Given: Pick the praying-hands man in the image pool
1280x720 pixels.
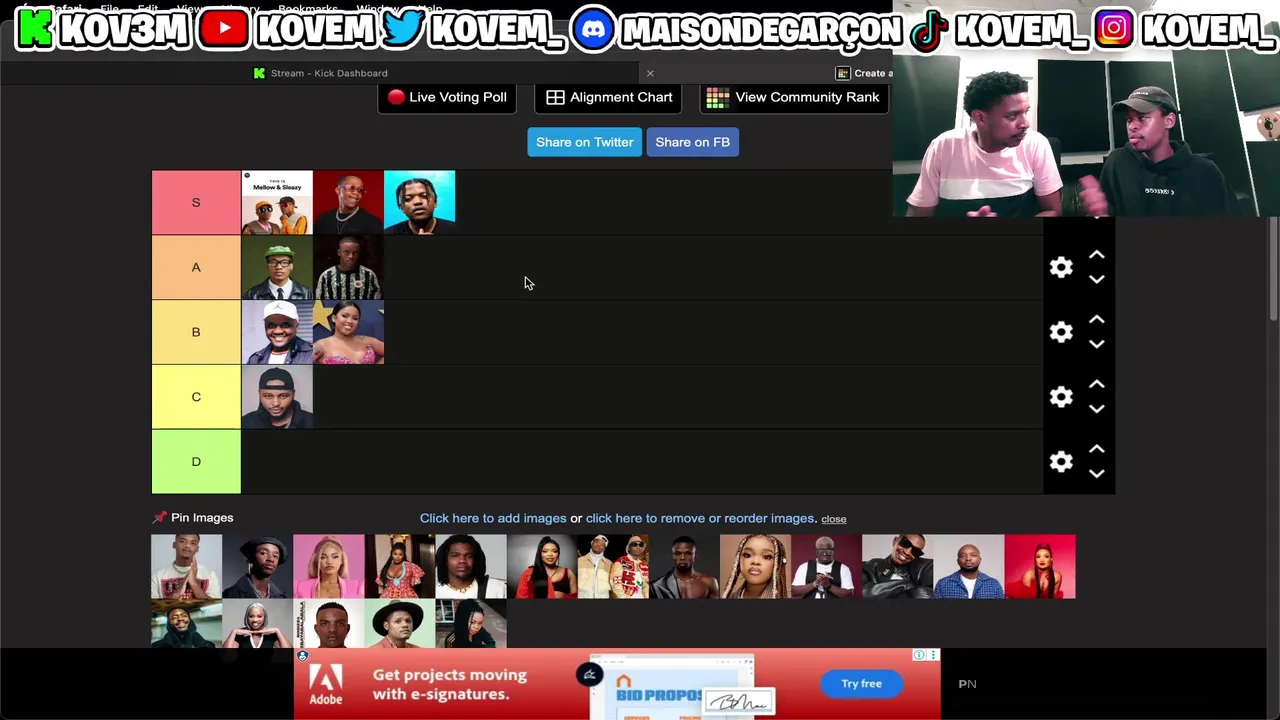Looking at the screenshot, I should click(x=187, y=566).
